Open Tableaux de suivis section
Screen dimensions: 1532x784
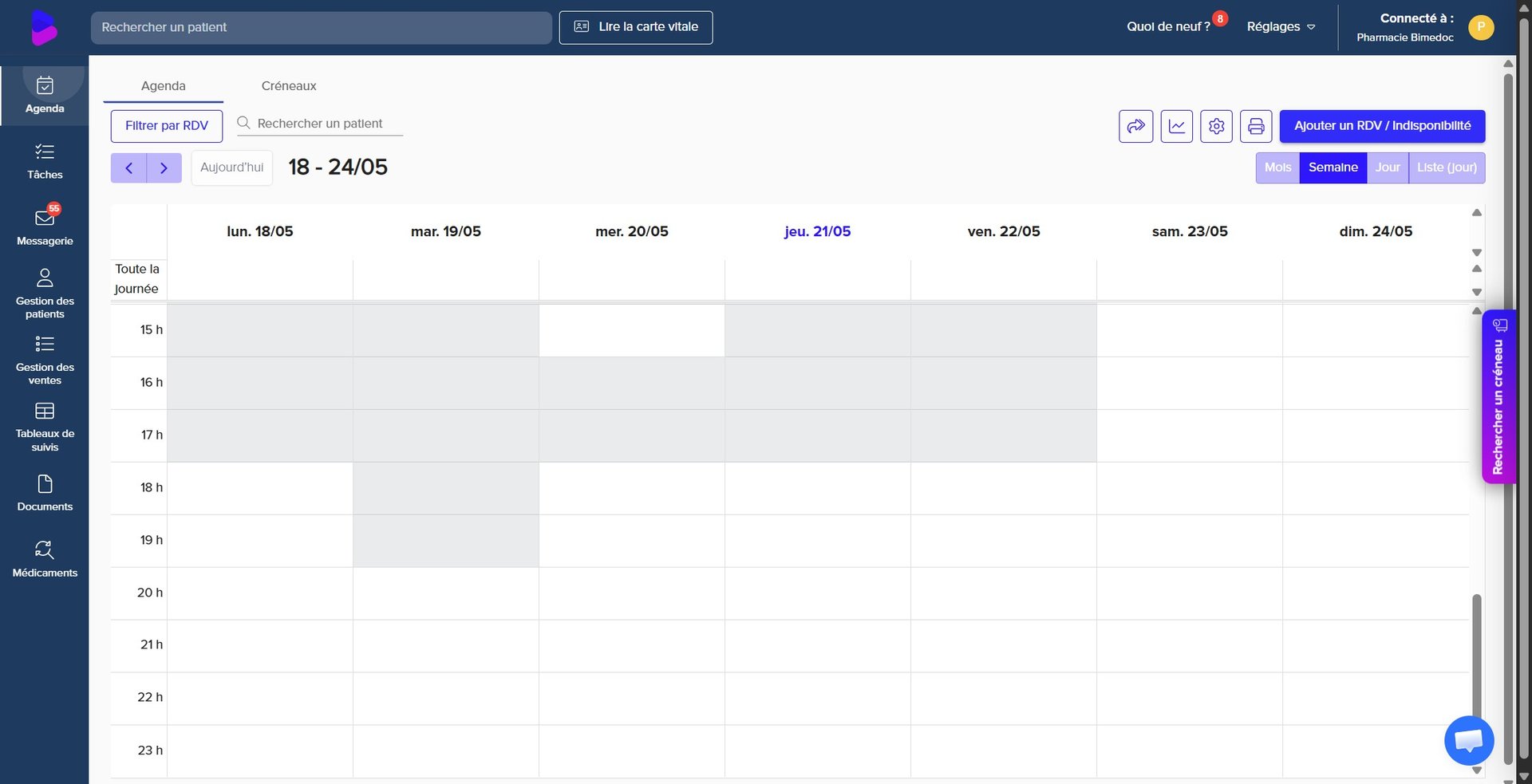[45, 427]
